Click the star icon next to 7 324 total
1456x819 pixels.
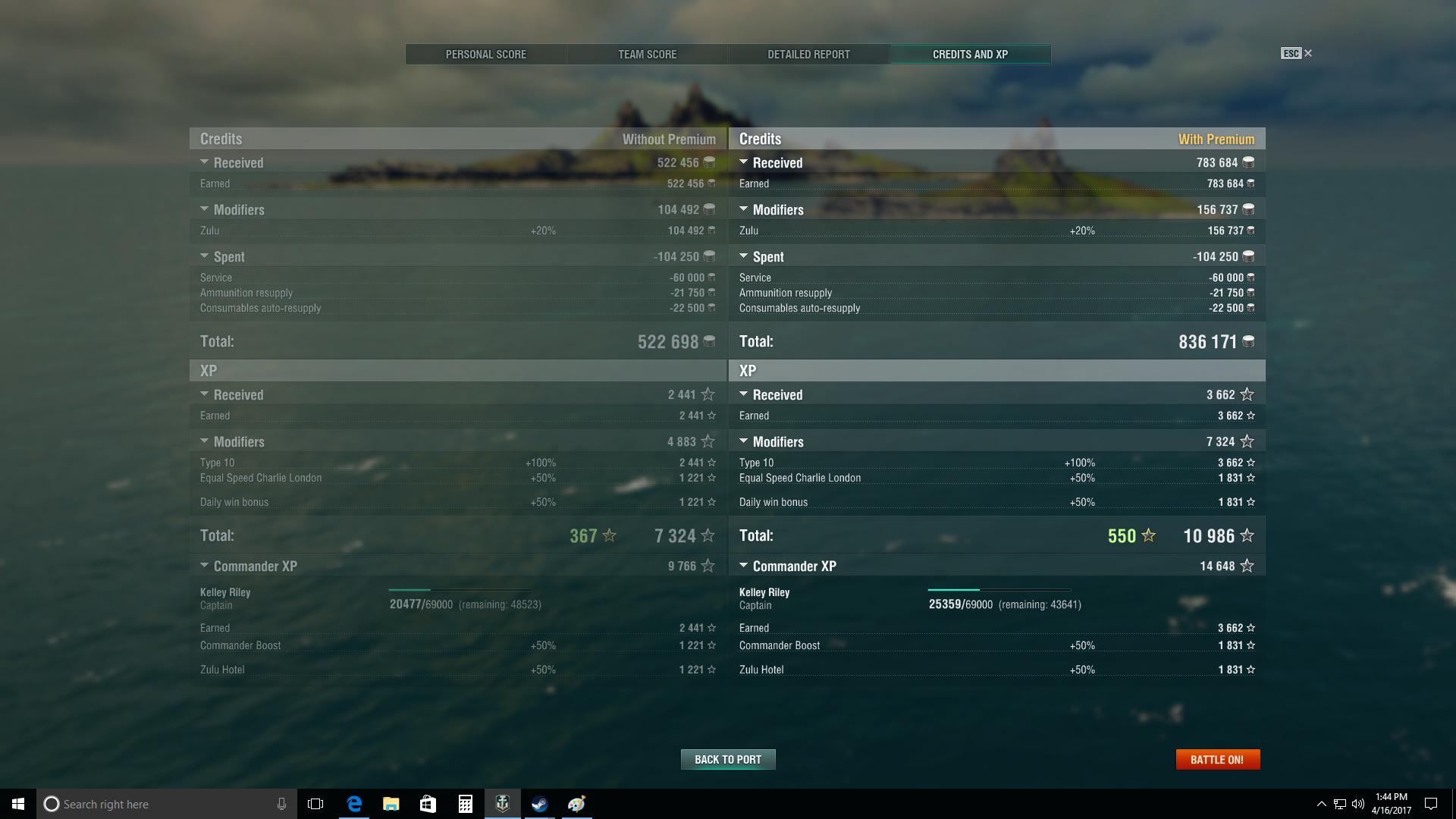point(708,535)
